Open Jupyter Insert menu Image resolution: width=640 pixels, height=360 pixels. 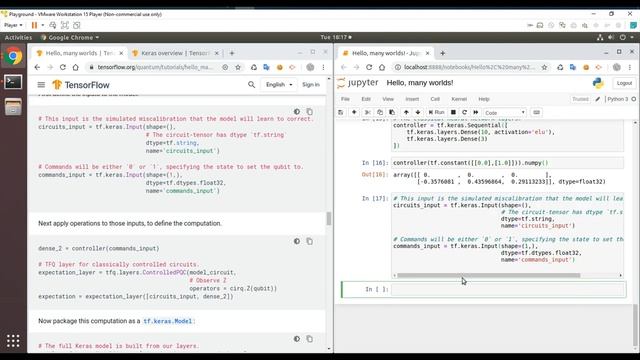pyautogui.click(x=412, y=99)
